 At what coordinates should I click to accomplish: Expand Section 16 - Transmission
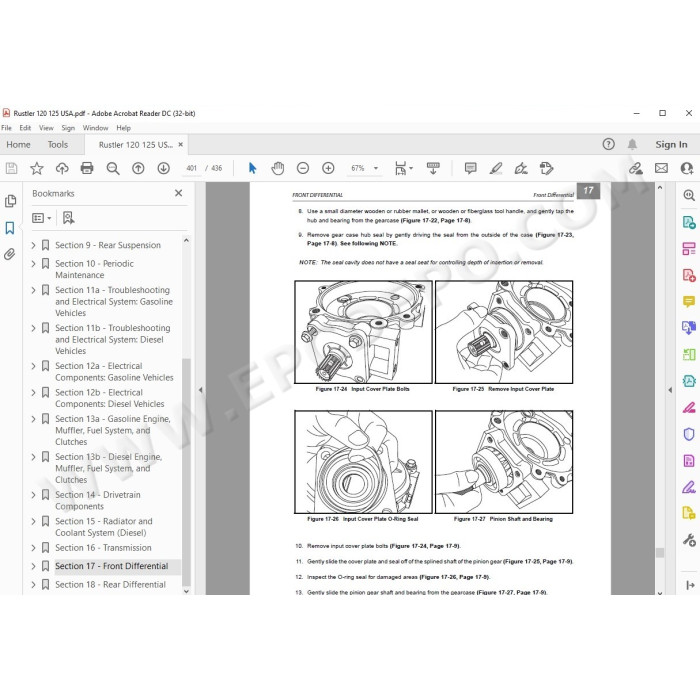pos(33,548)
